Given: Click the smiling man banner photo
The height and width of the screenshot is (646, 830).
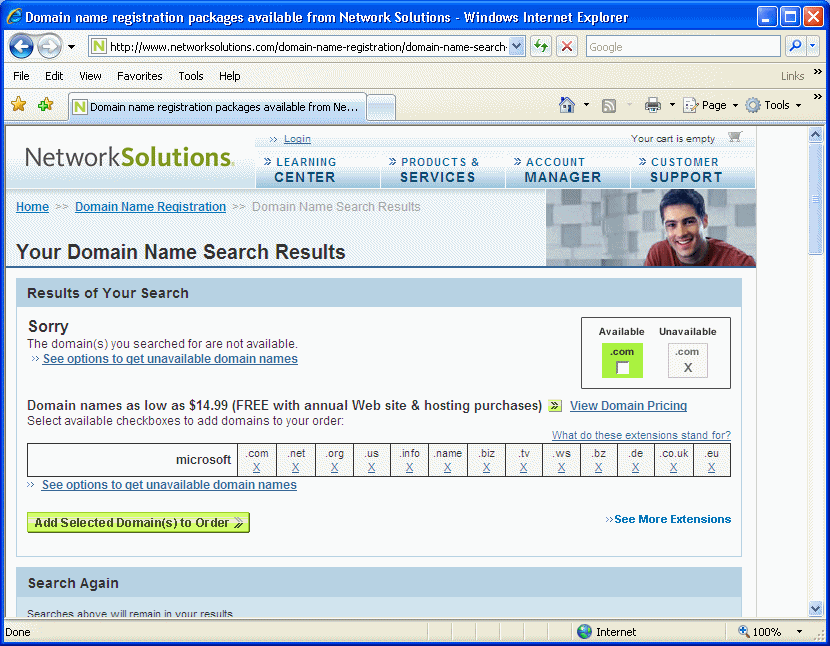Looking at the screenshot, I should (x=651, y=228).
